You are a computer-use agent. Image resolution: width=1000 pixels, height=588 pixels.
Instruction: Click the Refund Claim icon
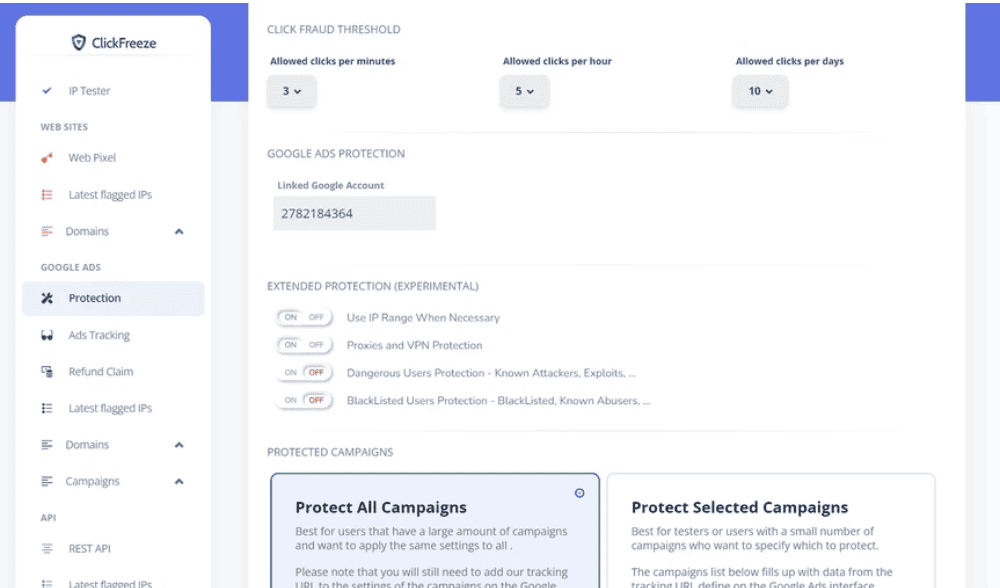click(x=47, y=371)
